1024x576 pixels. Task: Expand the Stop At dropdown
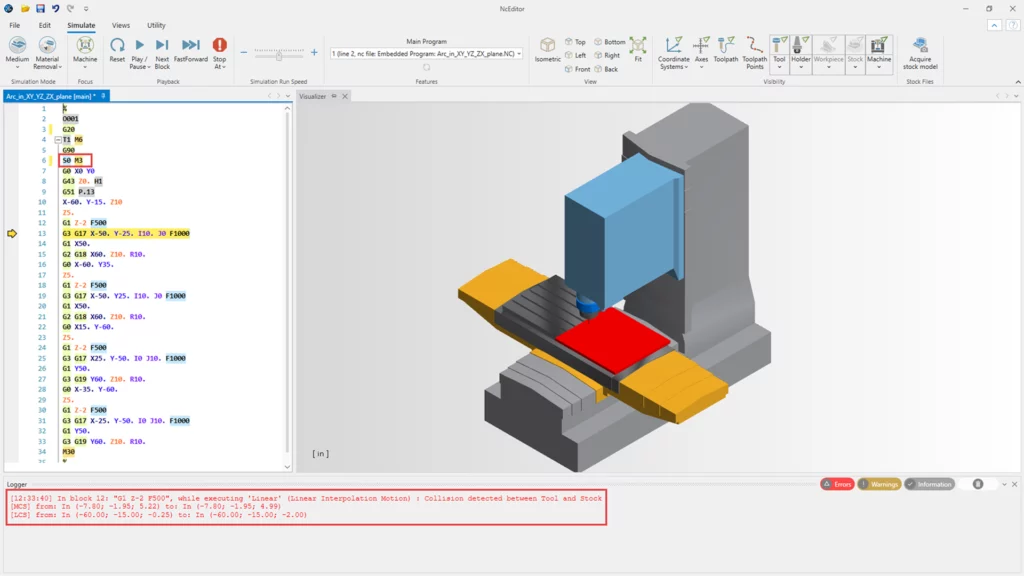pyautogui.click(x=220, y=67)
